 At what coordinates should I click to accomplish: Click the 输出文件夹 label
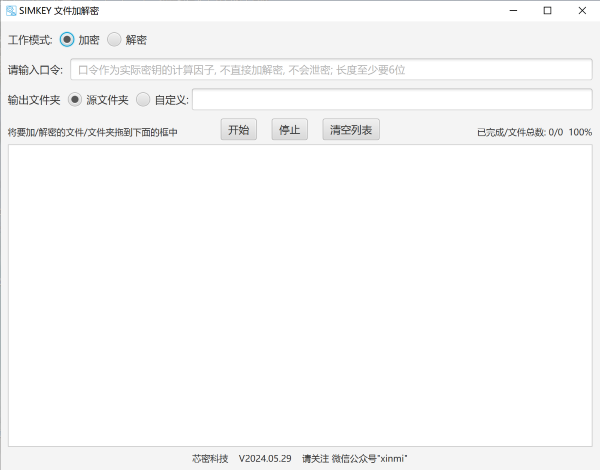pos(34,100)
